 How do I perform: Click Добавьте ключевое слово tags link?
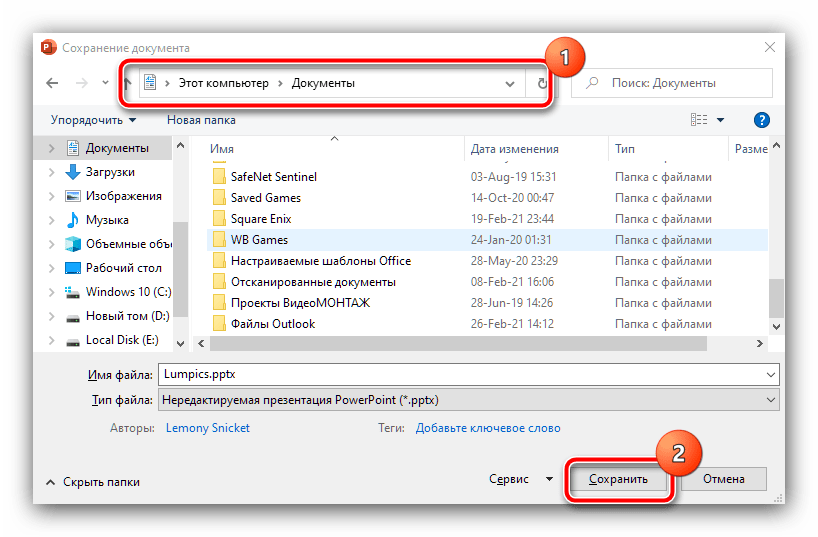487,428
